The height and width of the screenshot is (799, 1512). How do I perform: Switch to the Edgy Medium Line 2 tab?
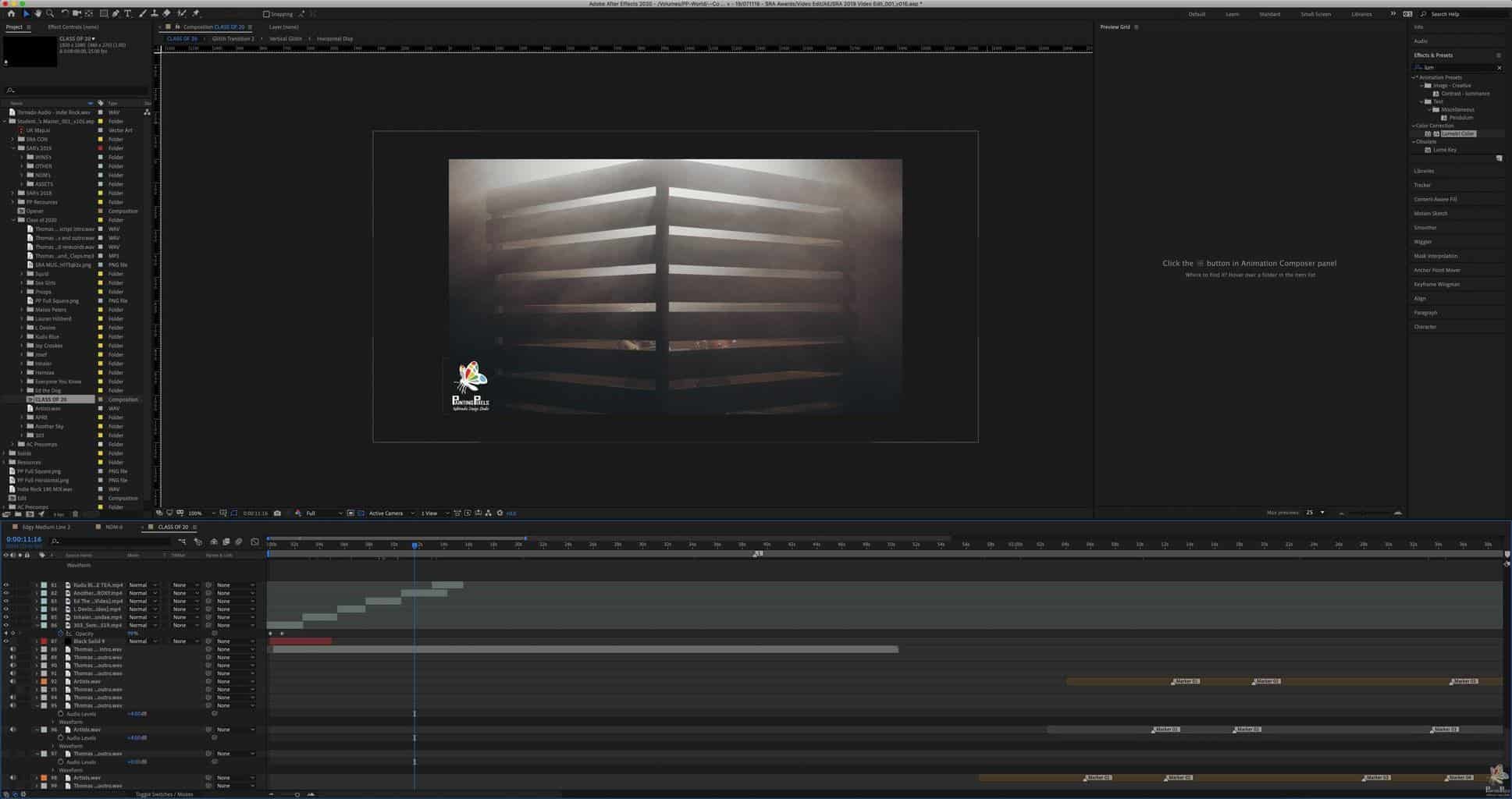point(46,527)
